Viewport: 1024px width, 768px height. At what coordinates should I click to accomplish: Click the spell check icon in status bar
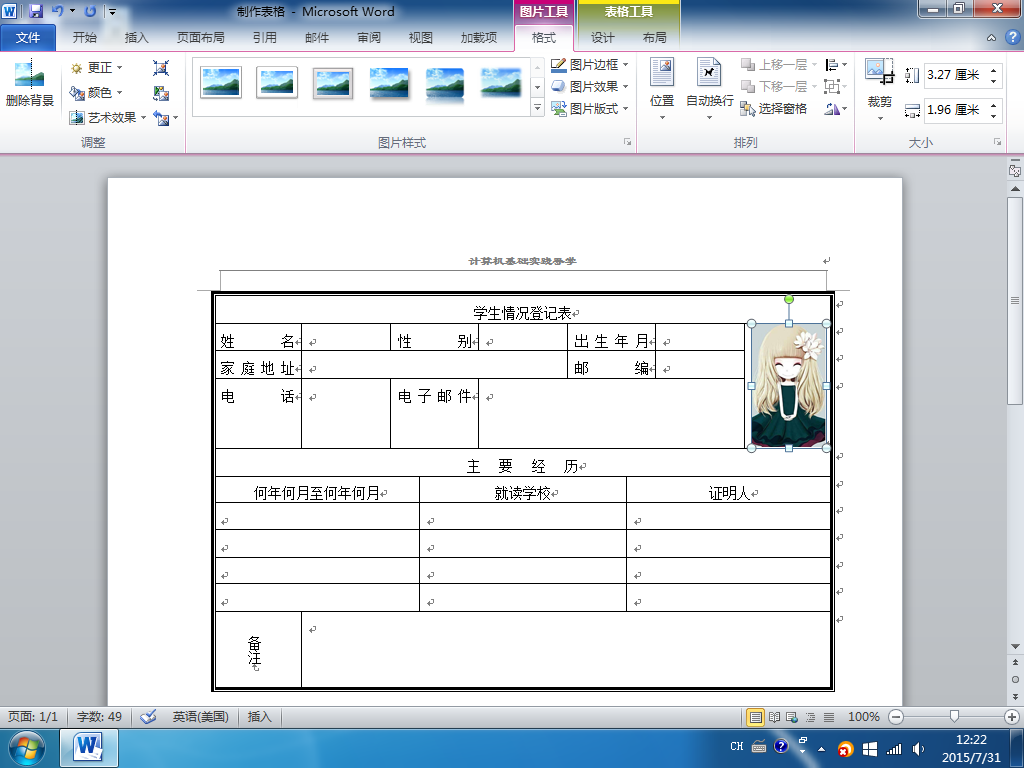tap(148, 716)
